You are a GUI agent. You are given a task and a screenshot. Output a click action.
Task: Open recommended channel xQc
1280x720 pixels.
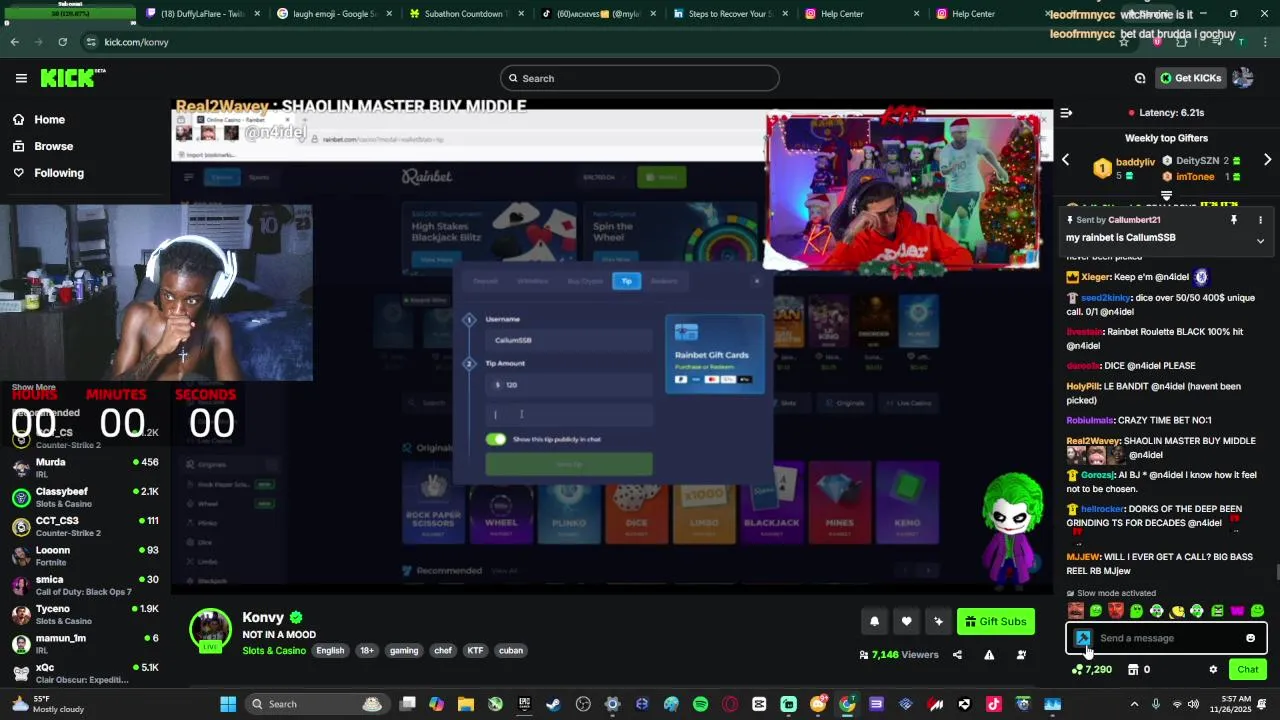(85, 673)
